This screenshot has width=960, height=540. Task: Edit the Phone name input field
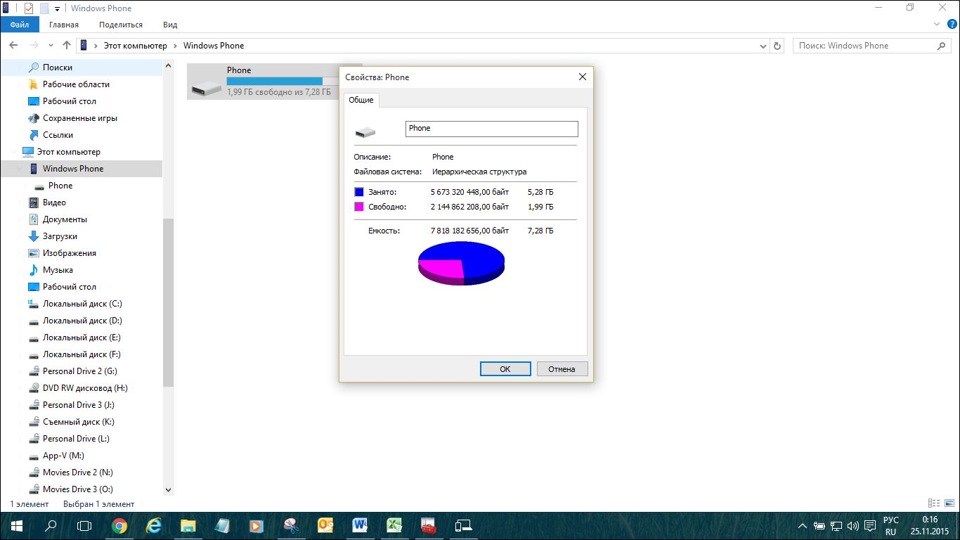pyautogui.click(x=491, y=129)
